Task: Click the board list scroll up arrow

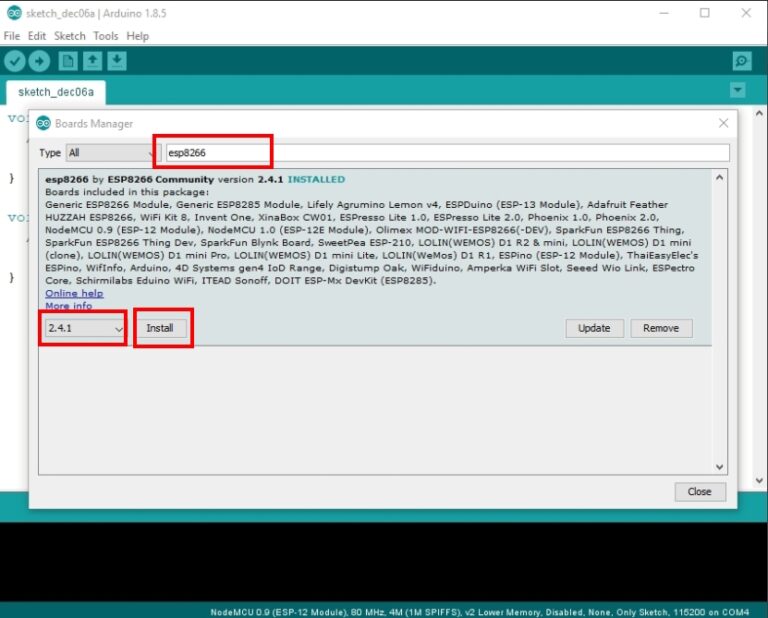Action: click(x=719, y=178)
